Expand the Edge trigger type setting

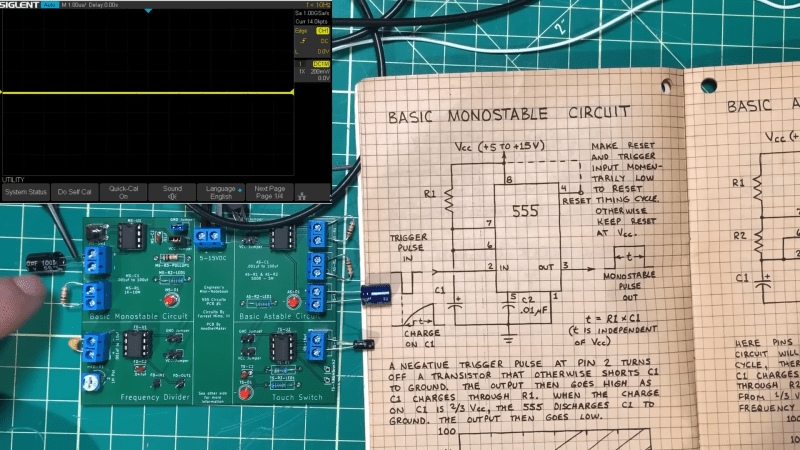pyautogui.click(x=301, y=31)
